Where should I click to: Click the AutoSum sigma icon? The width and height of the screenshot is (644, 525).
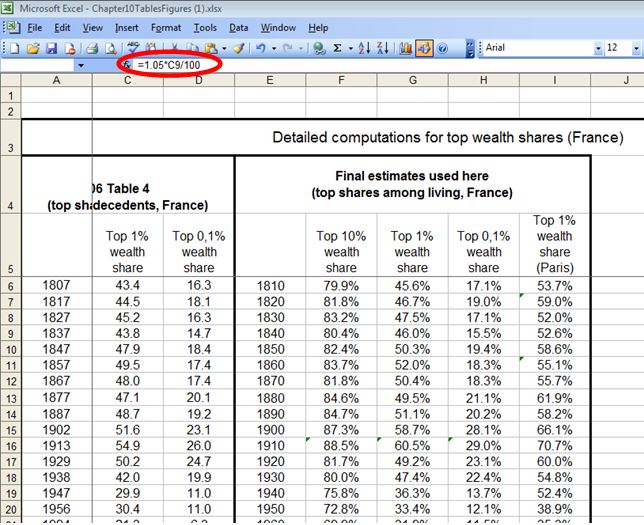point(337,48)
